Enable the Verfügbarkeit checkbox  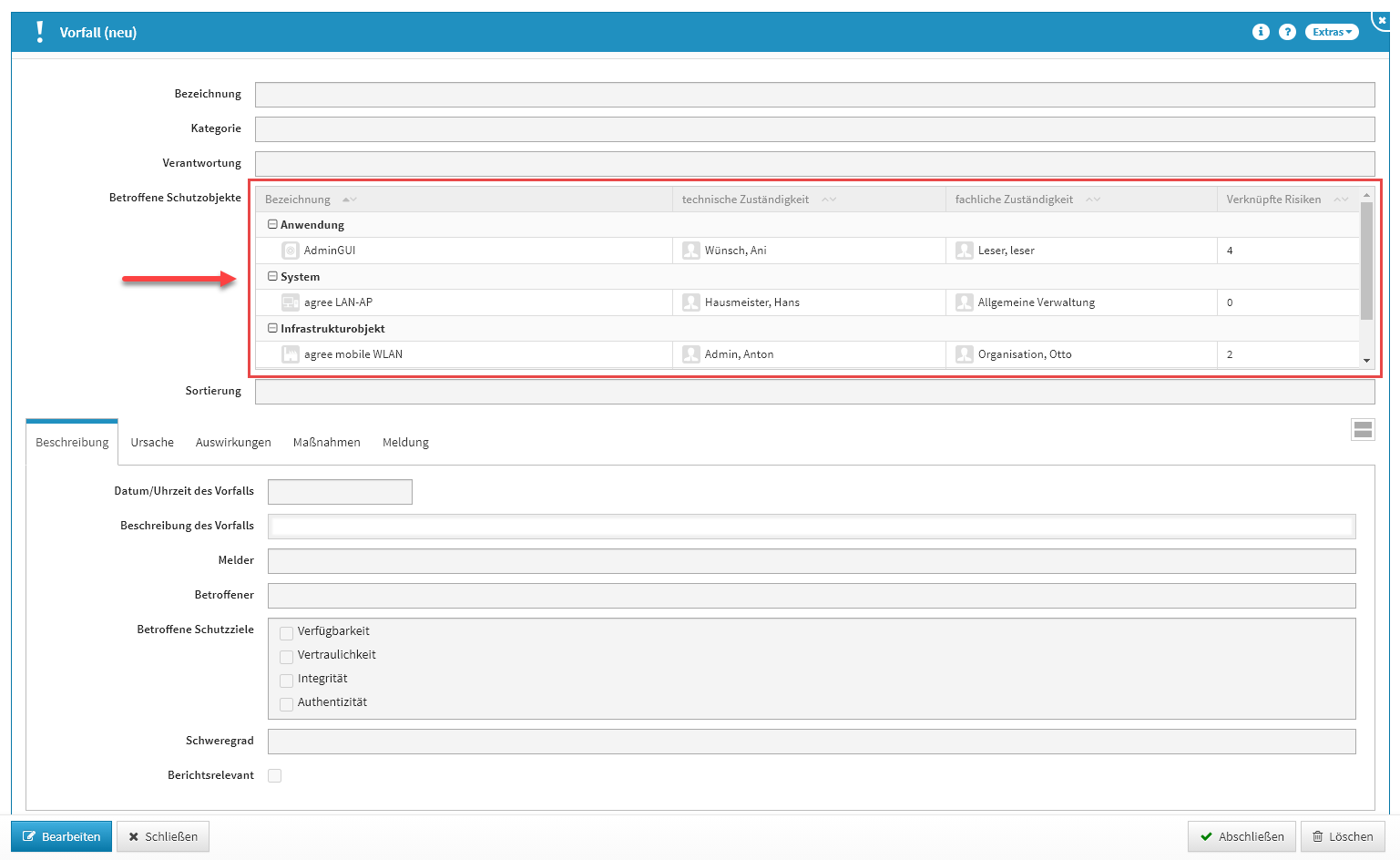[286, 633]
